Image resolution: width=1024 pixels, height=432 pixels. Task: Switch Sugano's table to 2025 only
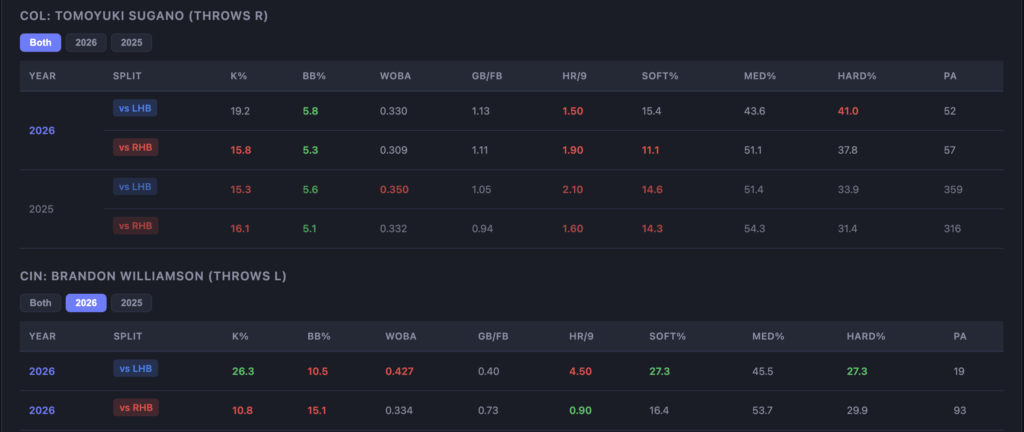pyautogui.click(x=131, y=43)
